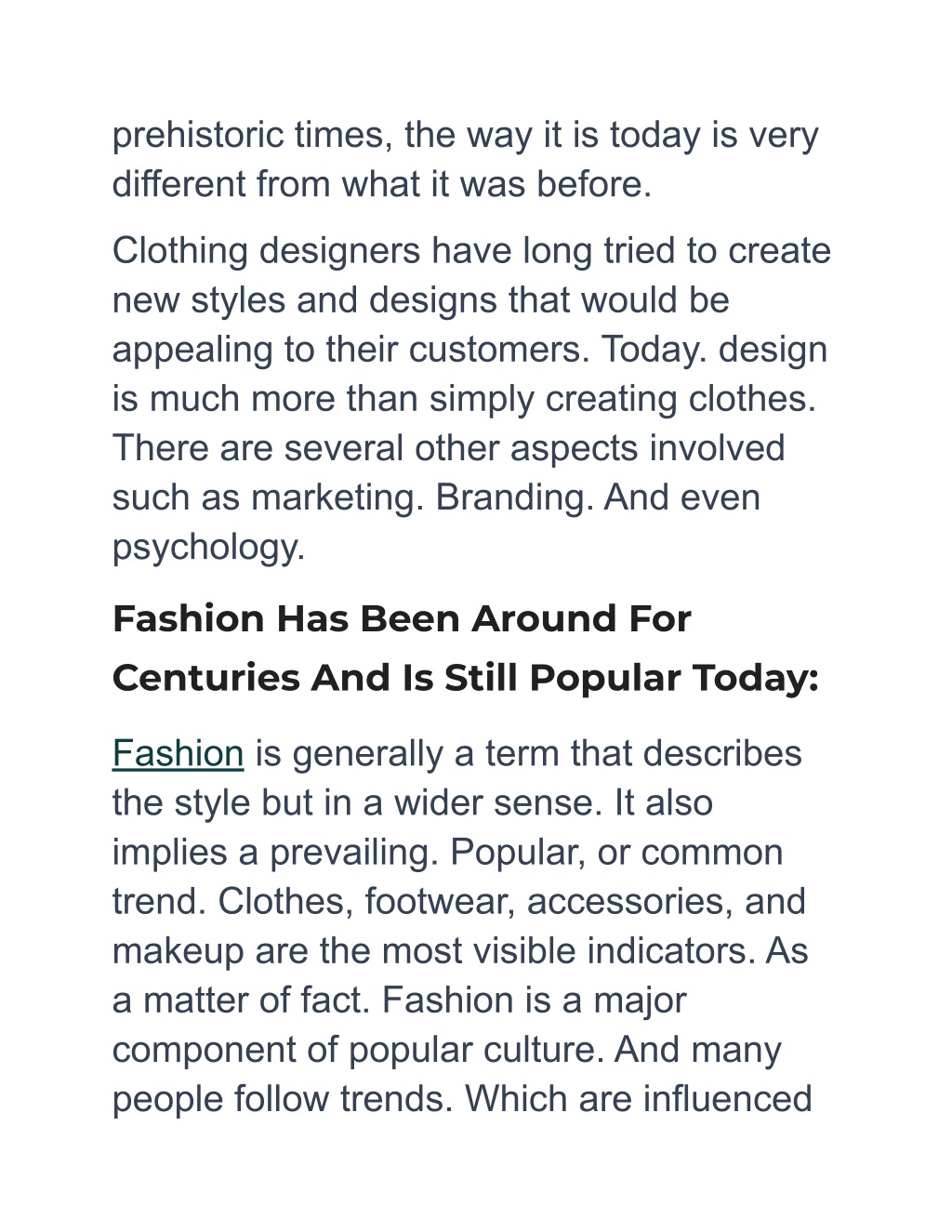The image size is (952, 1232).
Task: Click the word 'appealing' in the paragraph
Action: 187,350
